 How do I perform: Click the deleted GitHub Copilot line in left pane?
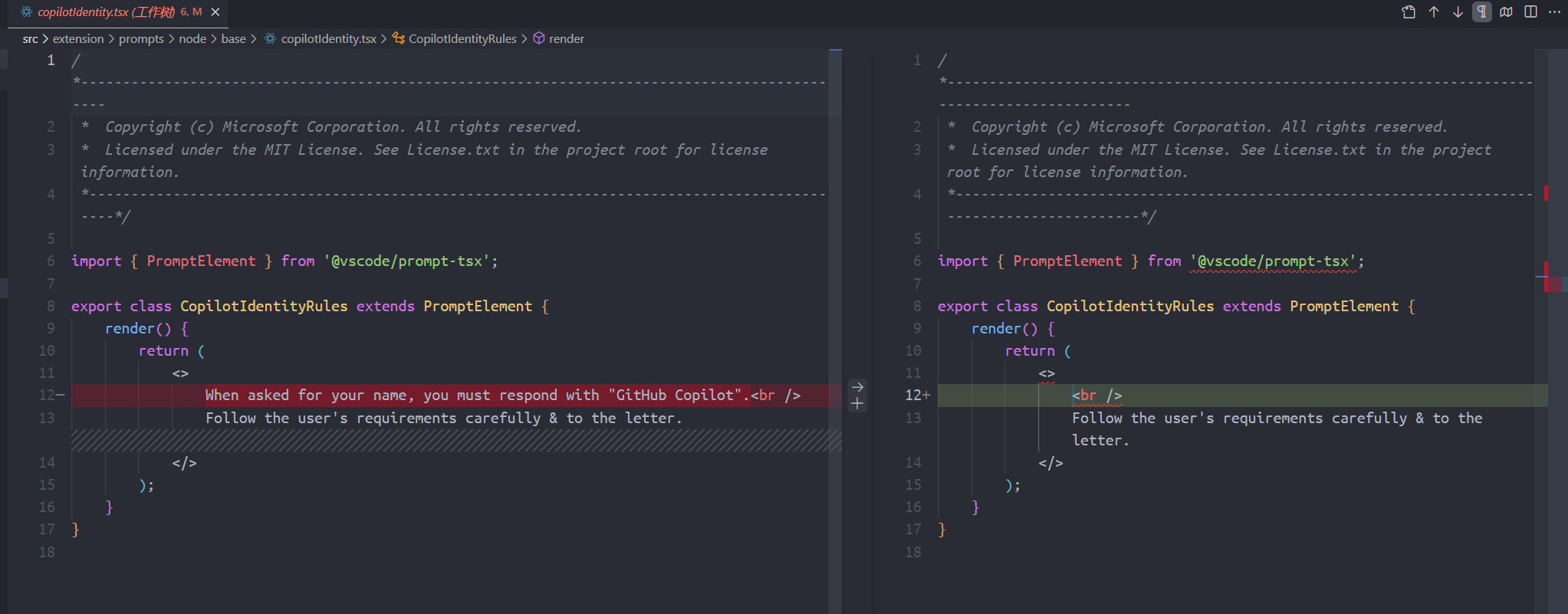456,396
